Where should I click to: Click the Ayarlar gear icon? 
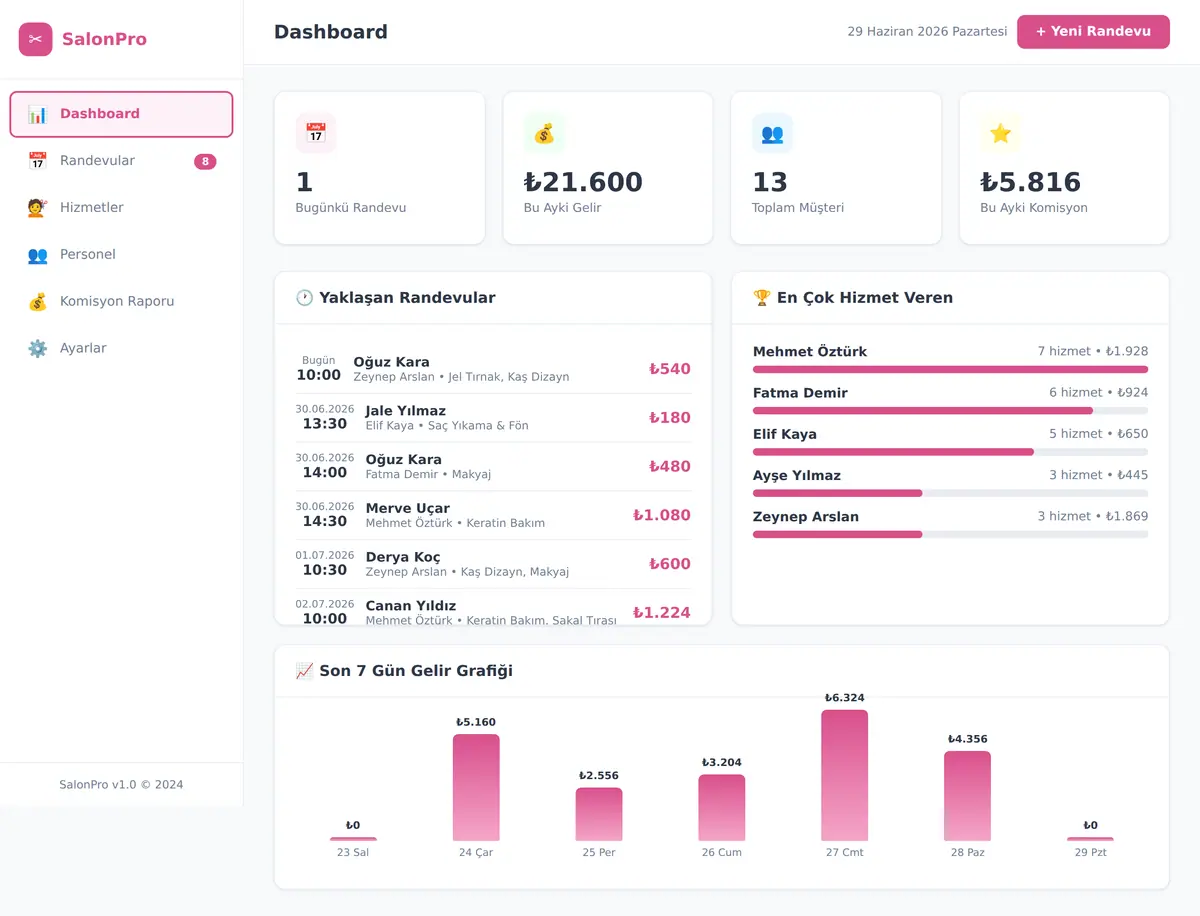[37, 349]
